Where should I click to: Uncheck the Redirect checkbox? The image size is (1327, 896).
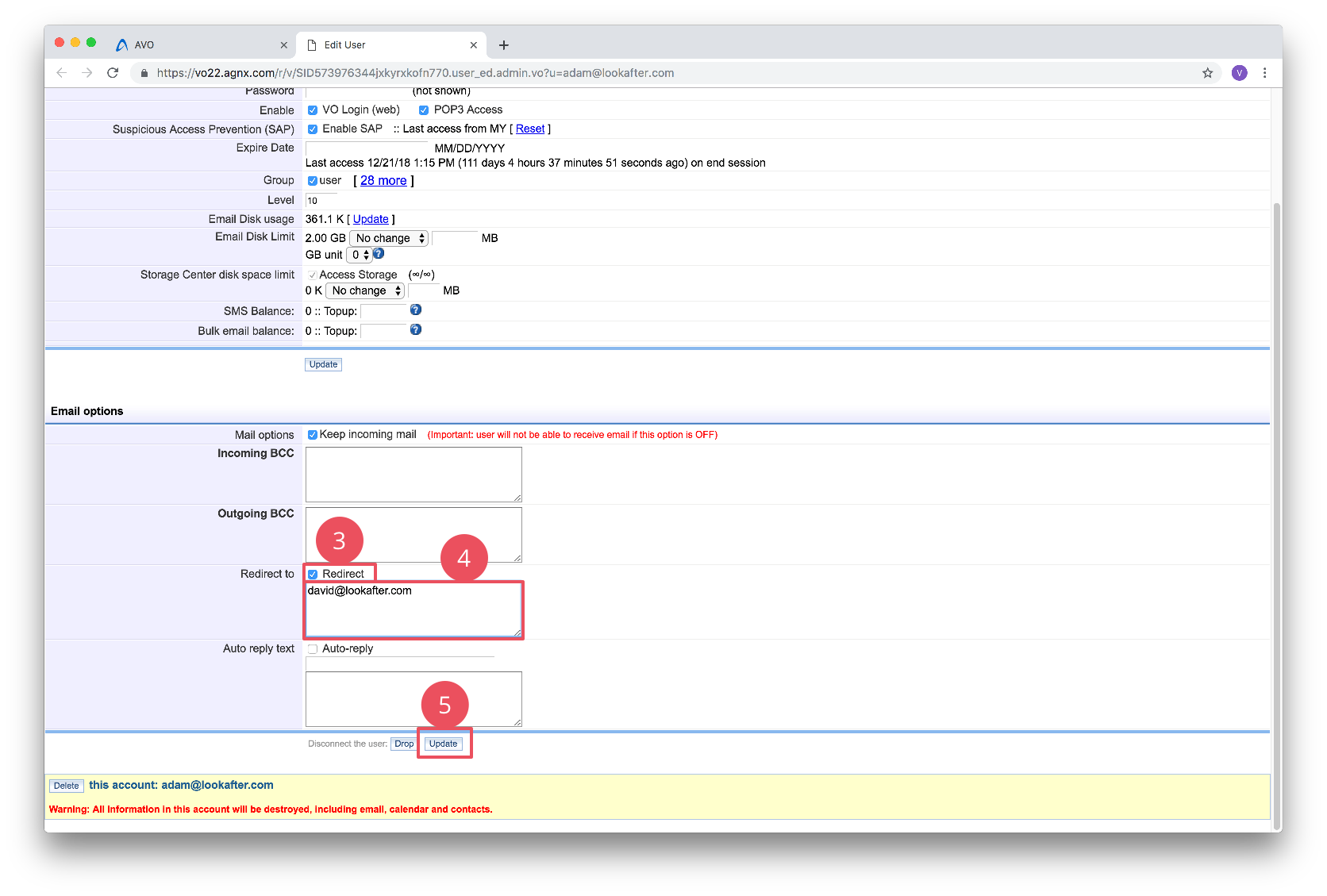pos(313,575)
